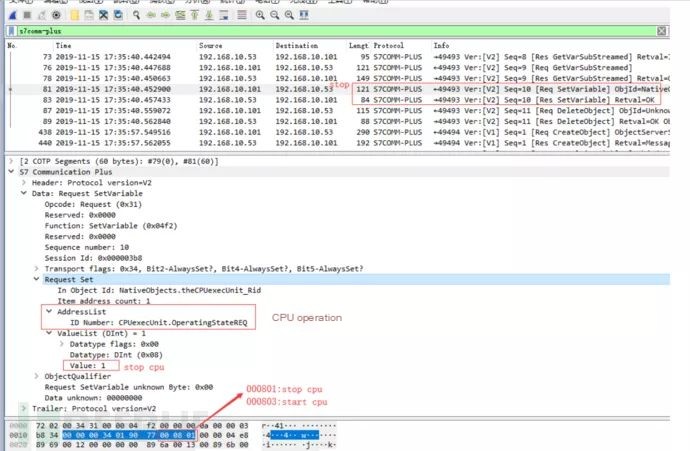Start capturing packets with shark fin icon
This screenshot has height=451, width=690.
tap(13, 15)
